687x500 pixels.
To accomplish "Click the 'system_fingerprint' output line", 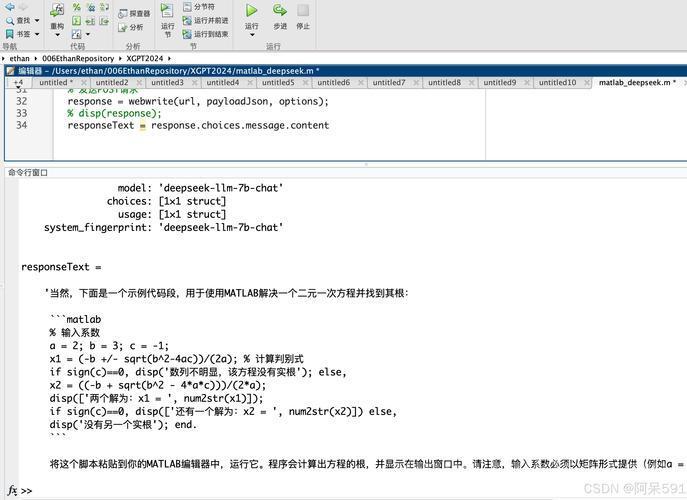I will (x=163, y=227).
